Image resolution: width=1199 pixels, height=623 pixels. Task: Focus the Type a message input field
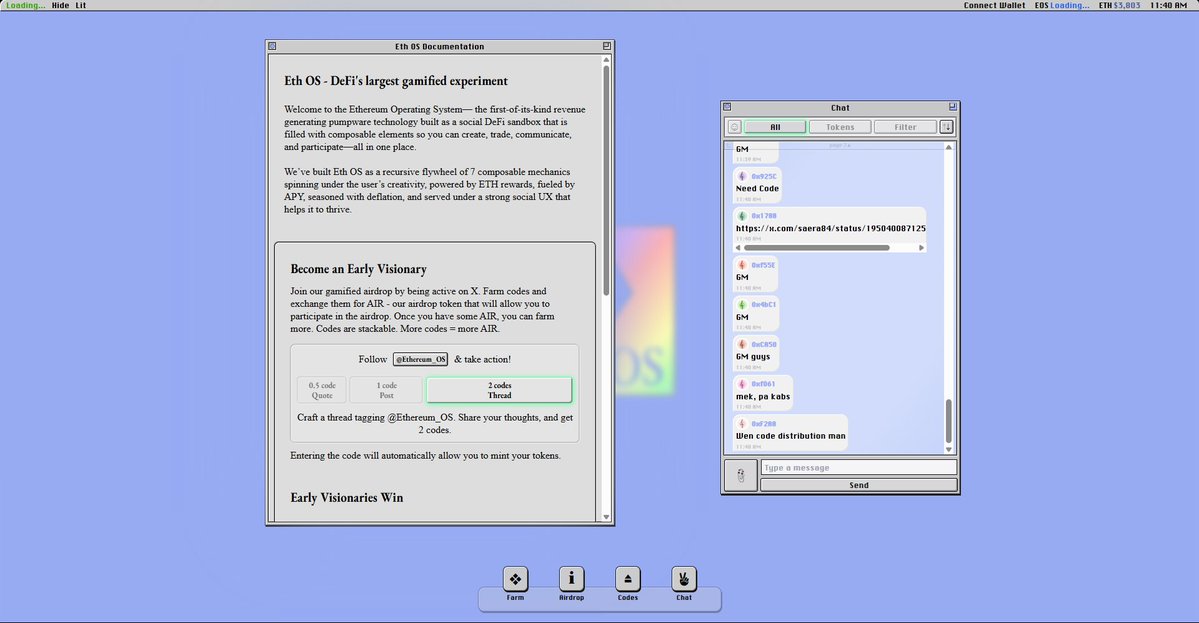coord(859,467)
